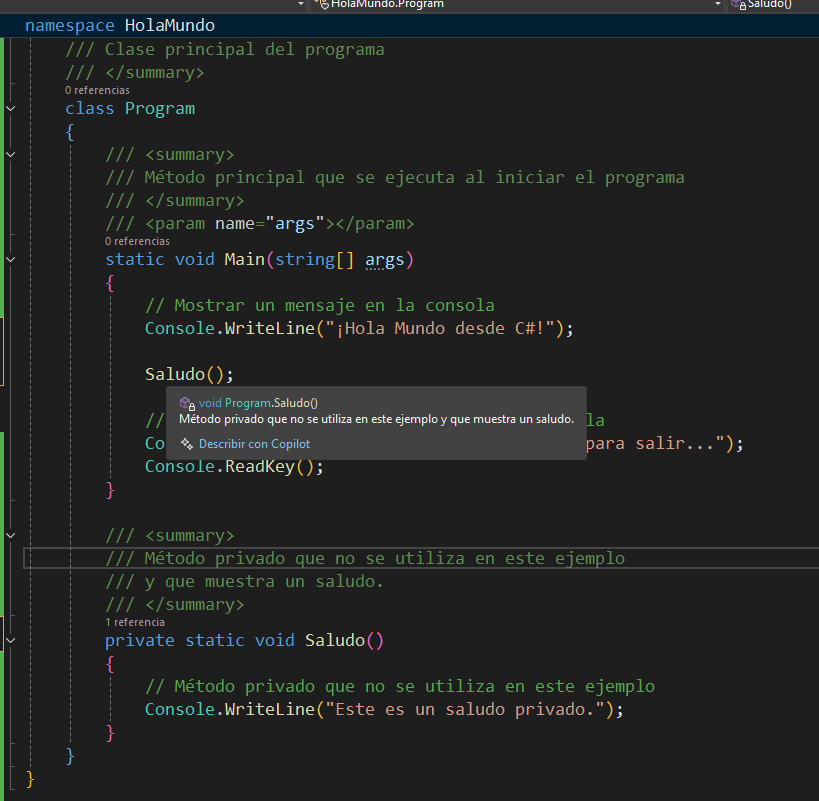Click the method icon beside Saludo() dropdown
The height and width of the screenshot is (801, 819).
pos(739,4)
